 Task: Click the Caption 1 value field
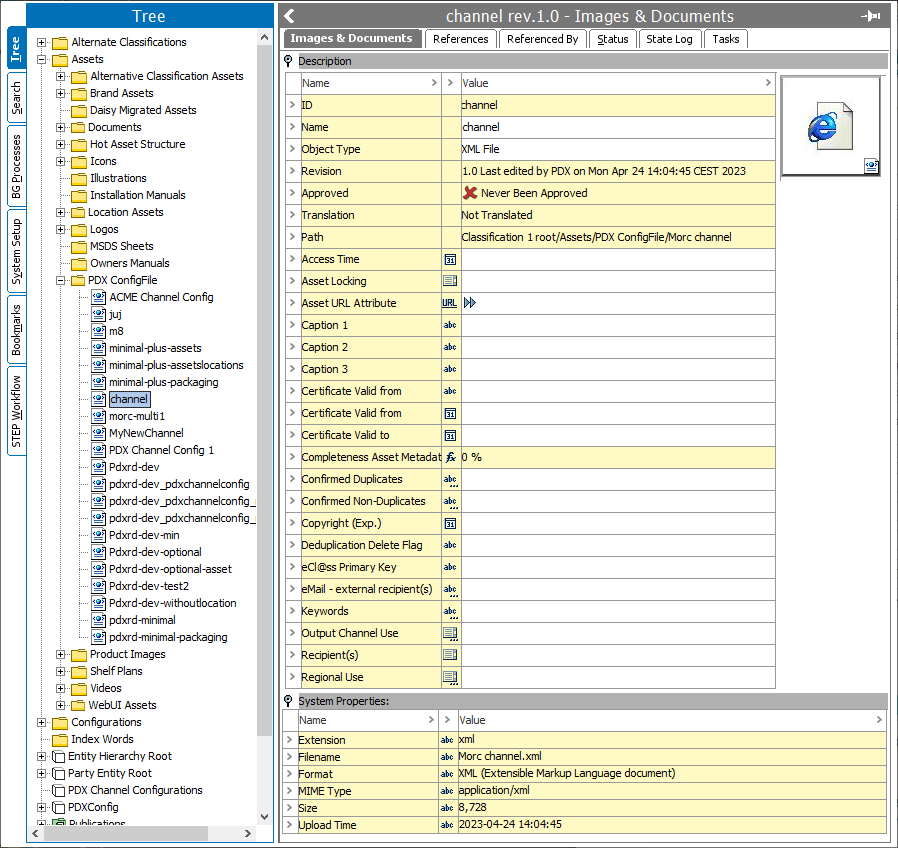click(617, 325)
